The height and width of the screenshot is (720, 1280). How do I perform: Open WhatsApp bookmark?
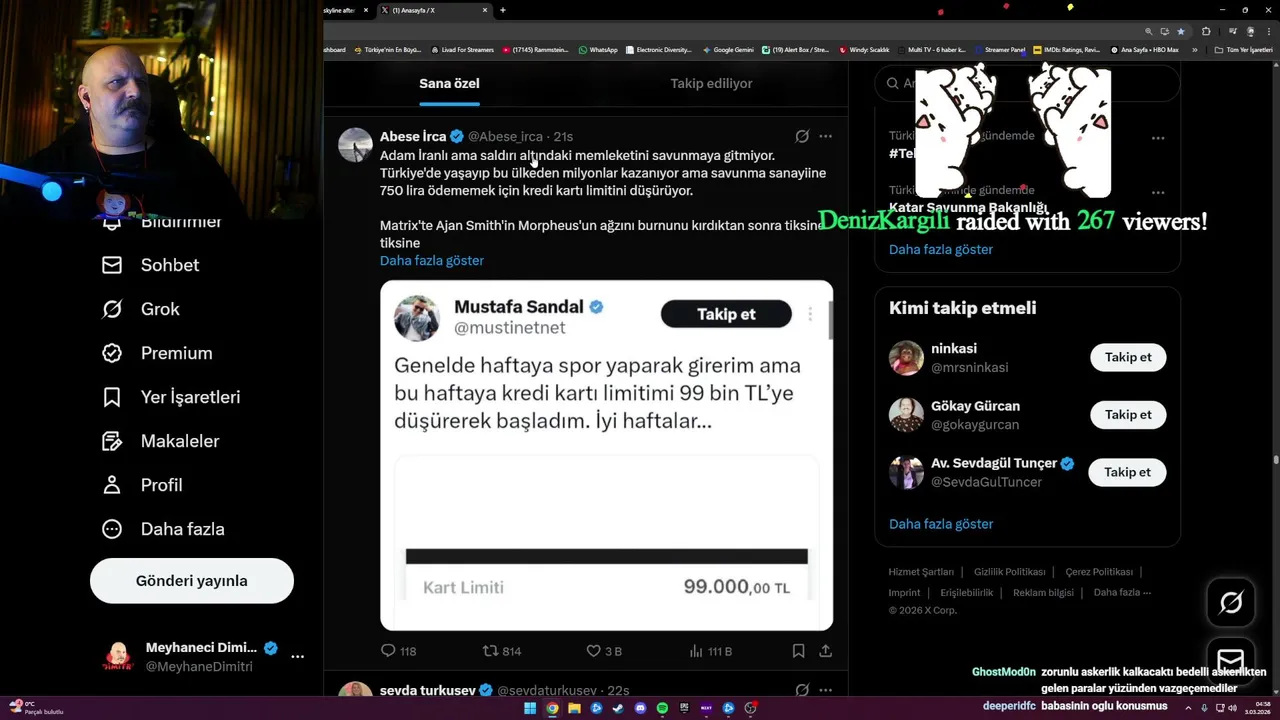click(x=598, y=49)
